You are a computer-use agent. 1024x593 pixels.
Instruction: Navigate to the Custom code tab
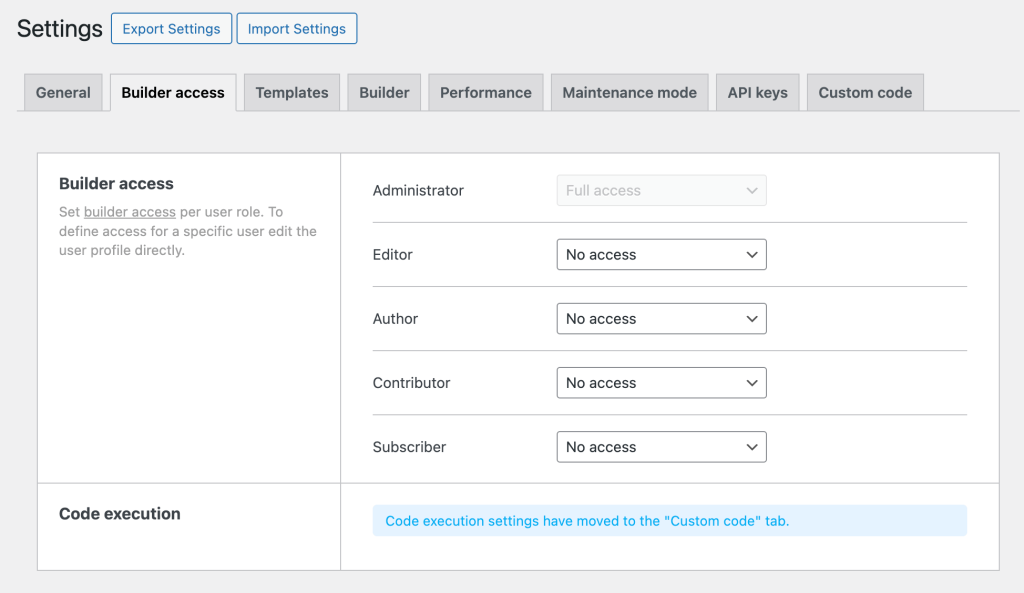click(x=865, y=93)
